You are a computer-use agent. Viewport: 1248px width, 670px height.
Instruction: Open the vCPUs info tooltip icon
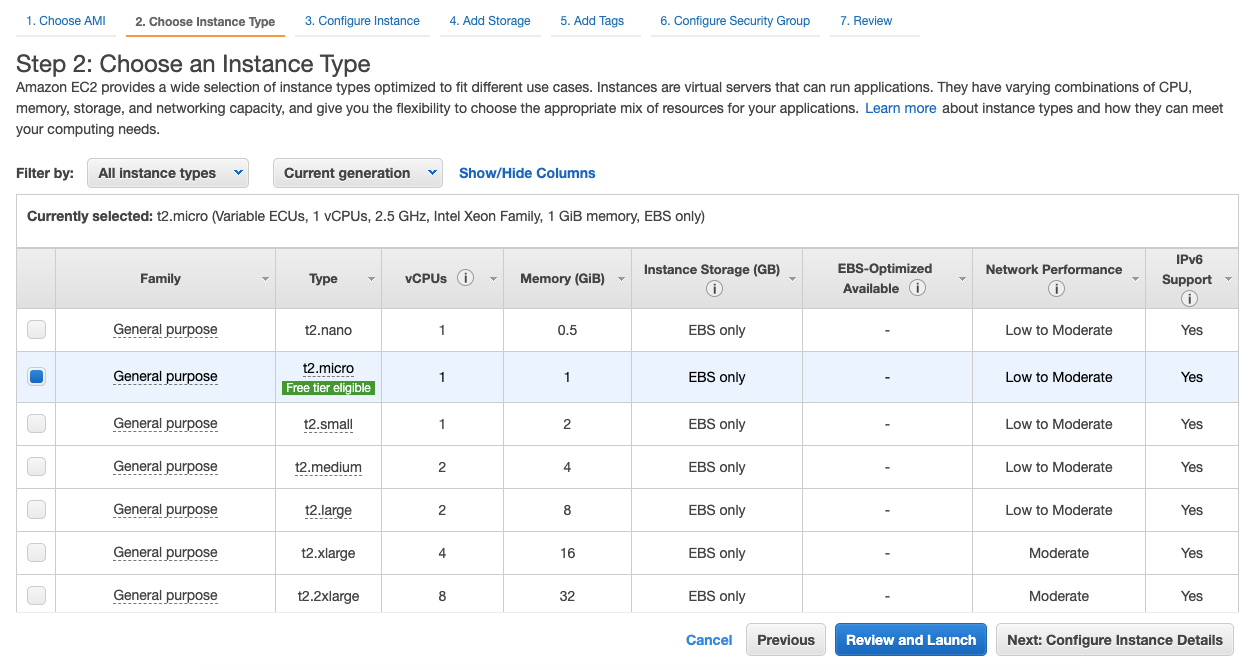click(467, 278)
